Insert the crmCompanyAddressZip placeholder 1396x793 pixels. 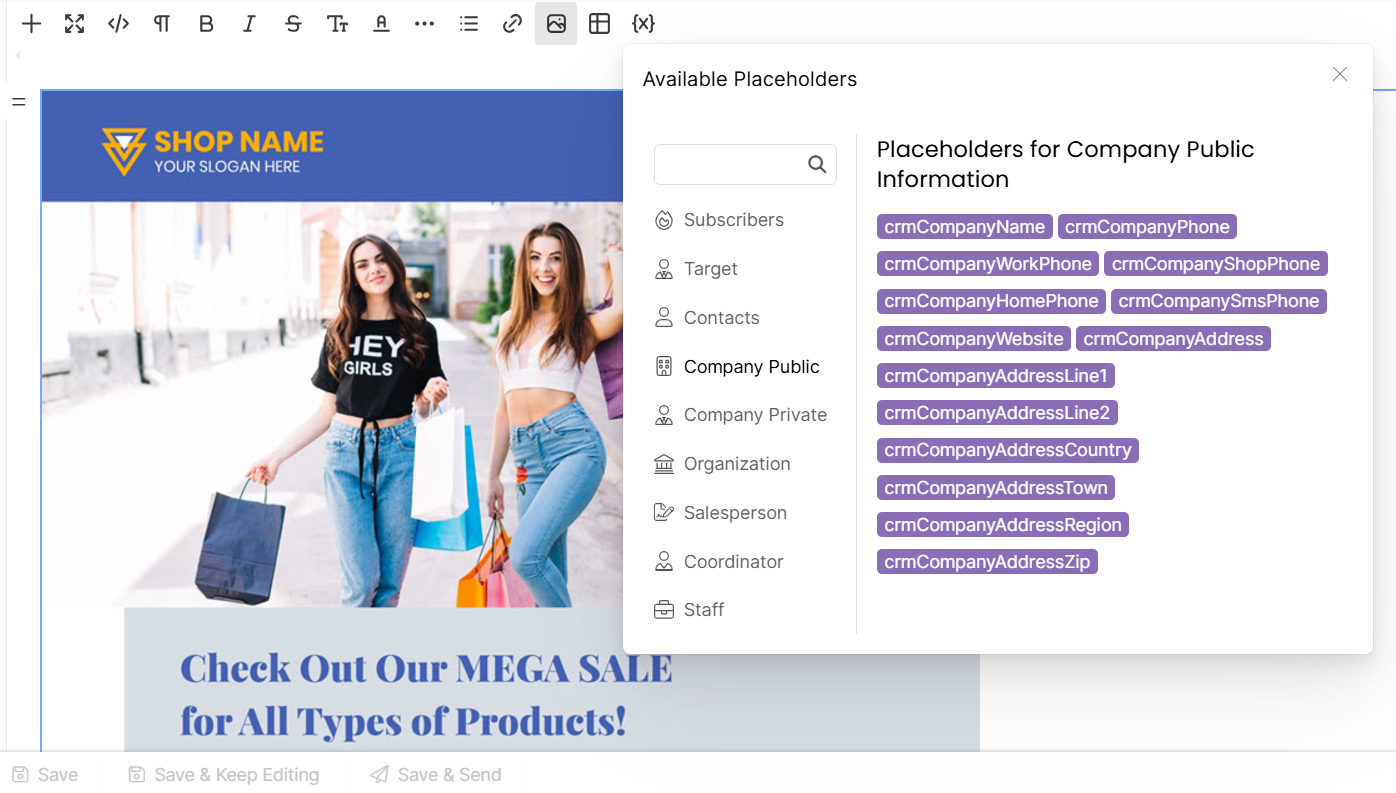[x=987, y=562]
